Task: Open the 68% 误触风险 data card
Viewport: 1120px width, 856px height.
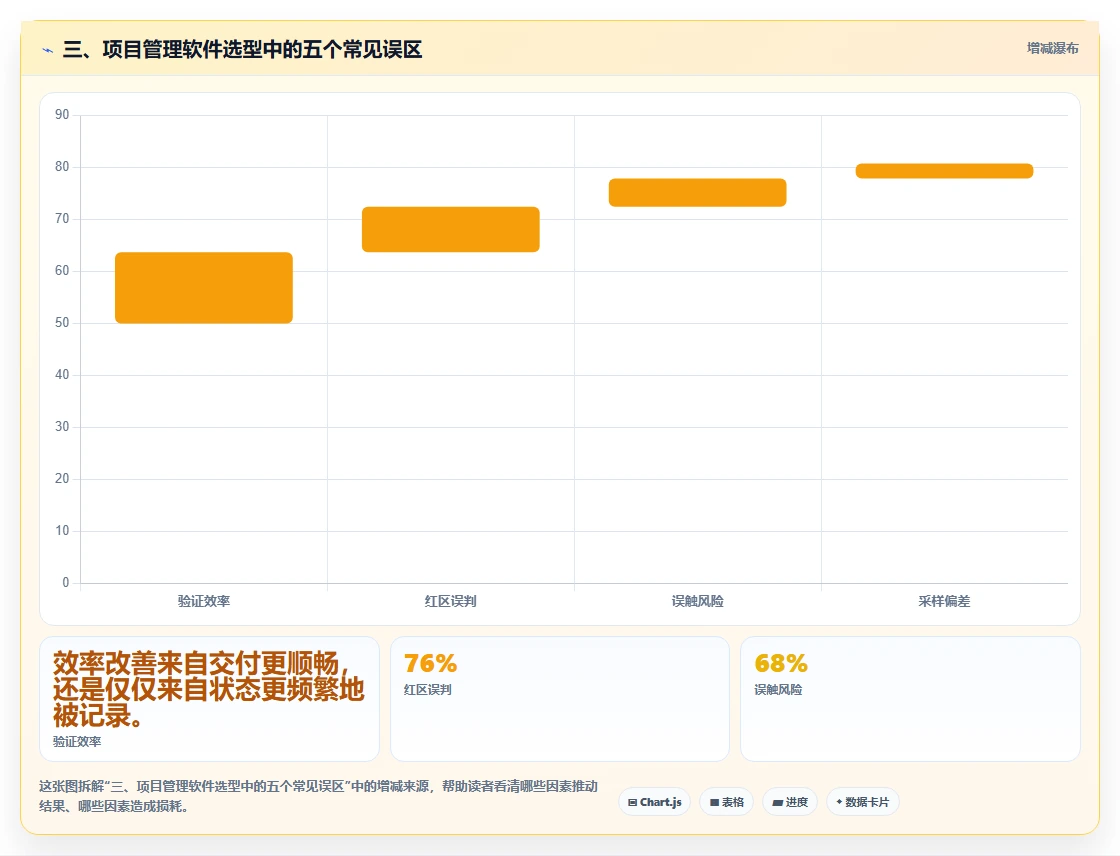Action: [x=910, y=699]
